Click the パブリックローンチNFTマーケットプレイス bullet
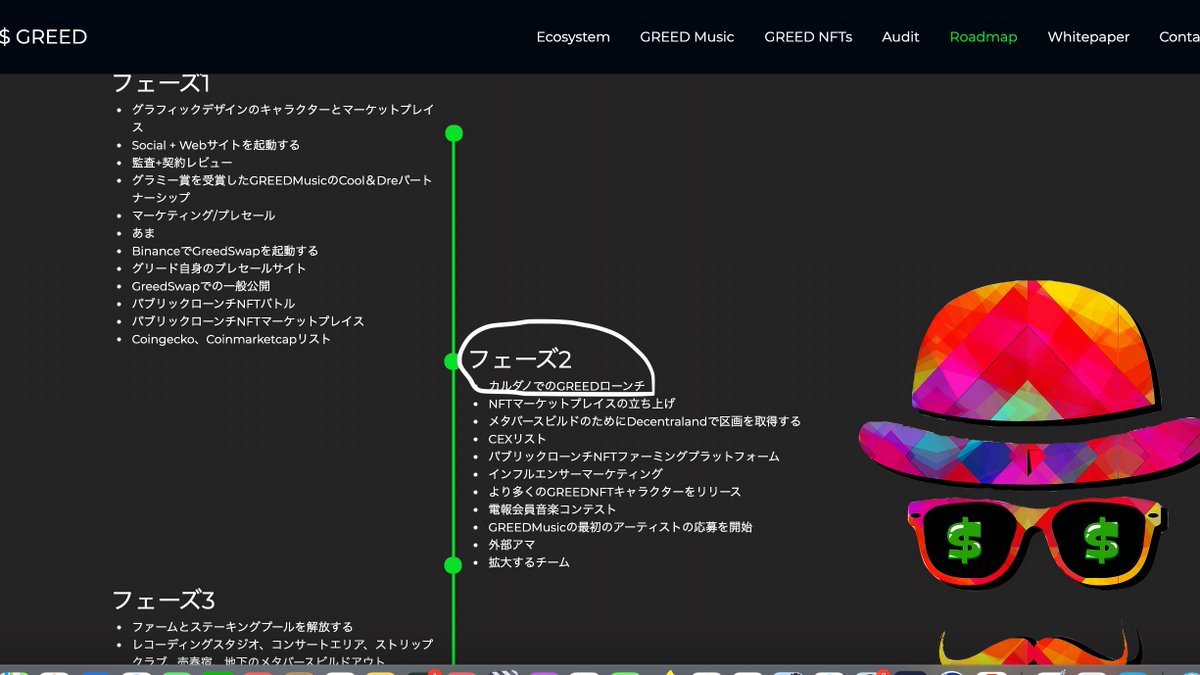The height and width of the screenshot is (675, 1200). pos(248,321)
